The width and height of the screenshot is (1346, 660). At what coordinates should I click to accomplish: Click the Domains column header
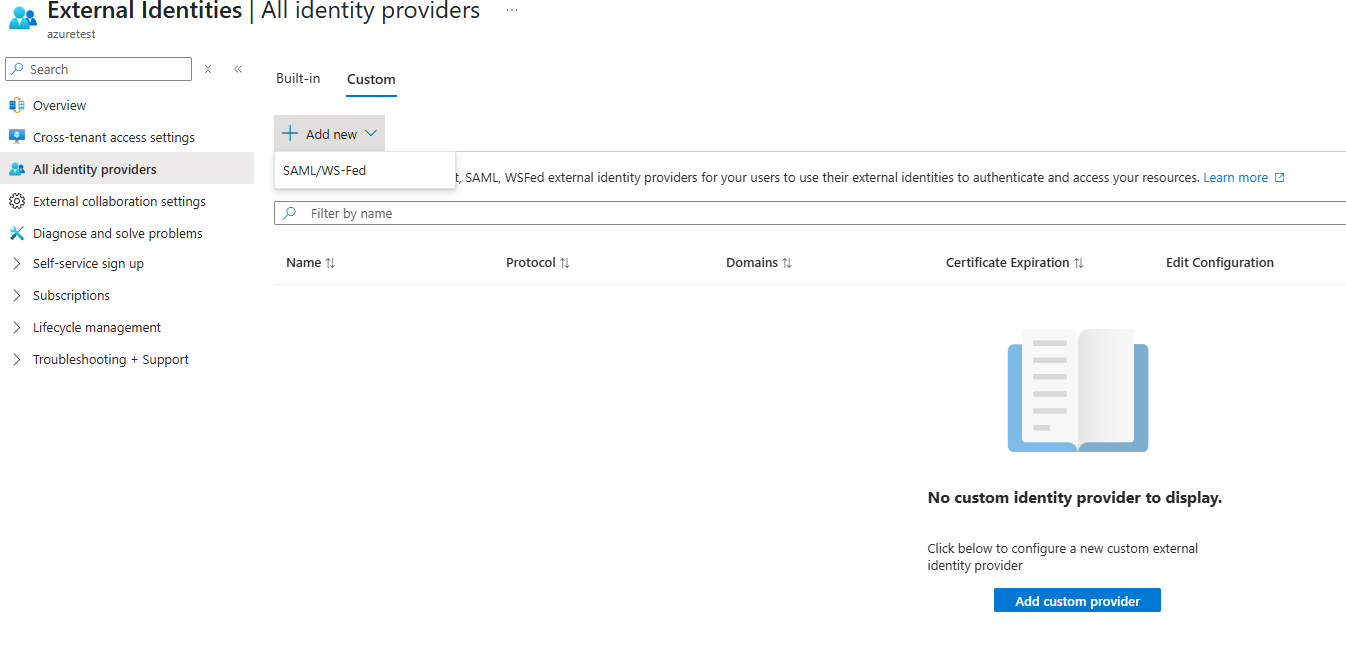752,263
